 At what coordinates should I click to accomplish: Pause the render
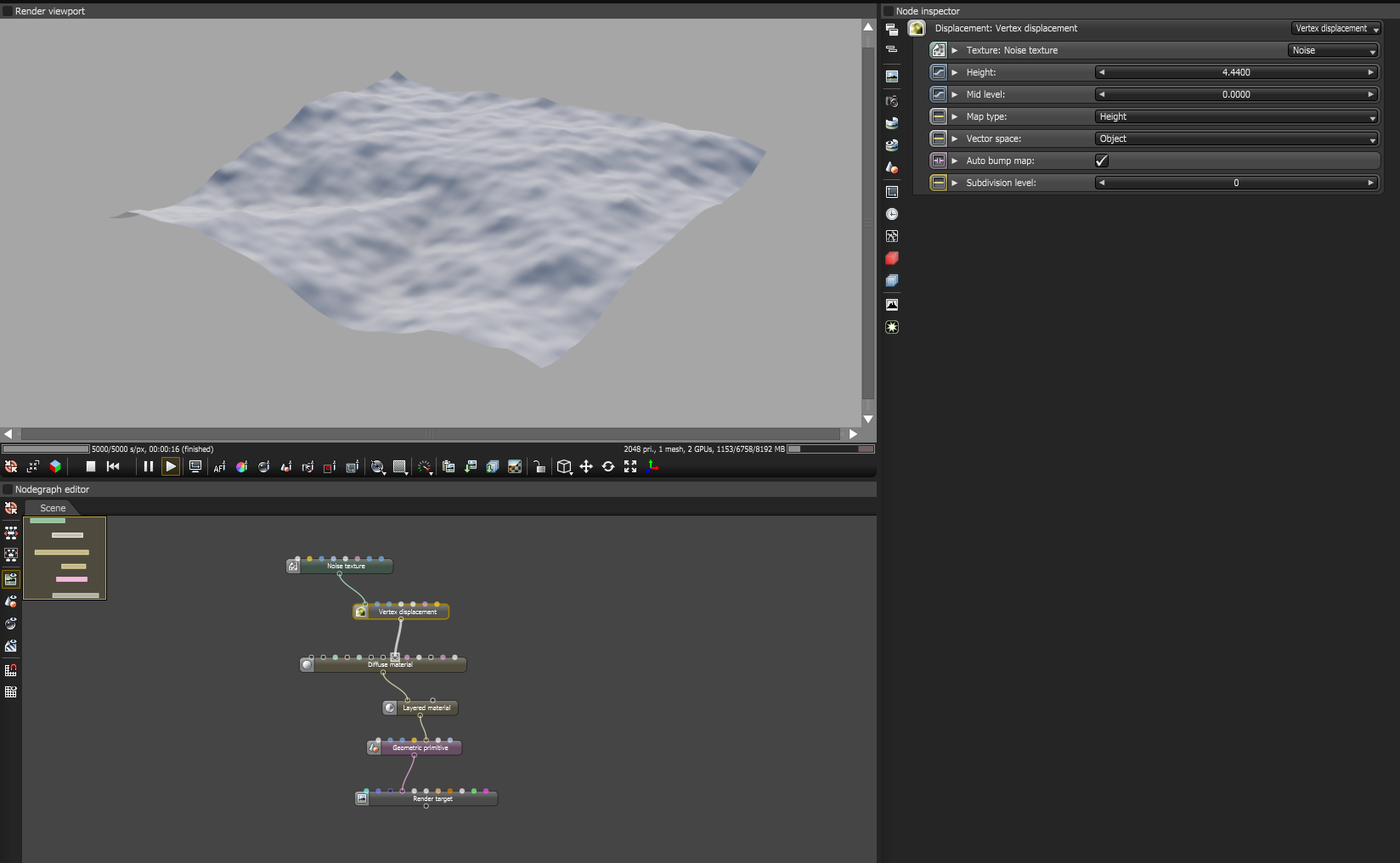(149, 466)
